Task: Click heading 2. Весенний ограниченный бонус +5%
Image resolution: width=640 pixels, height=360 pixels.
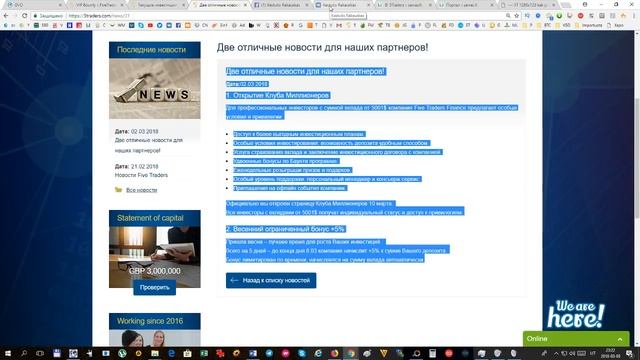Action: pyautogui.click(x=286, y=229)
